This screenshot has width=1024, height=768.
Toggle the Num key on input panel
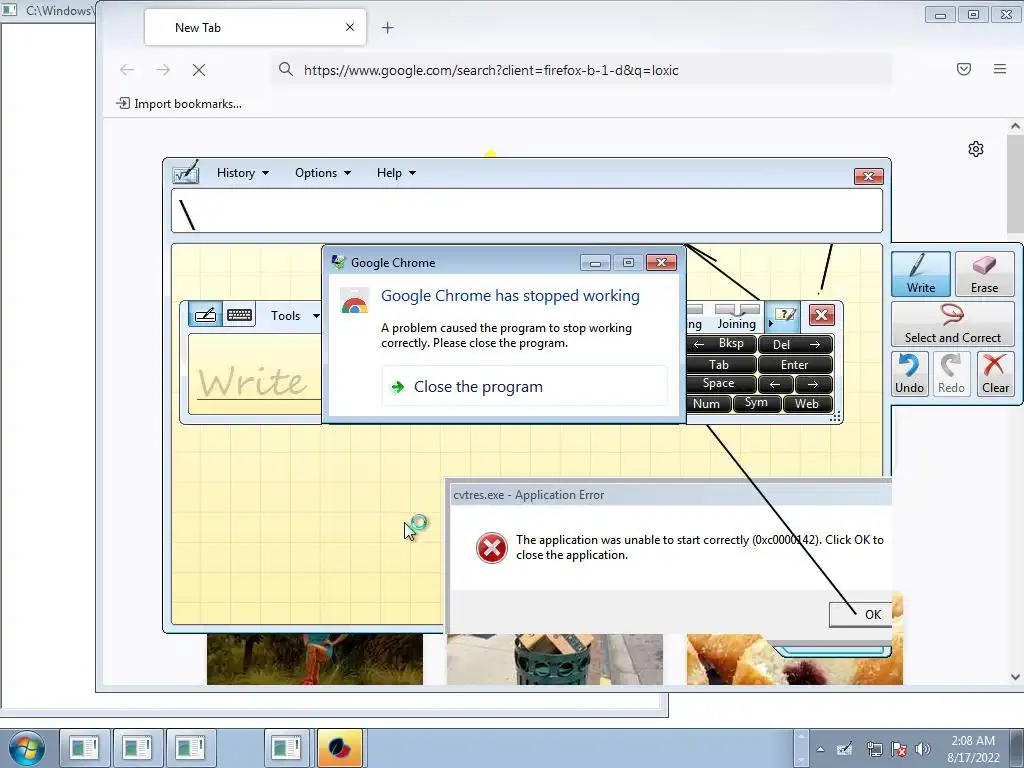[x=707, y=404]
